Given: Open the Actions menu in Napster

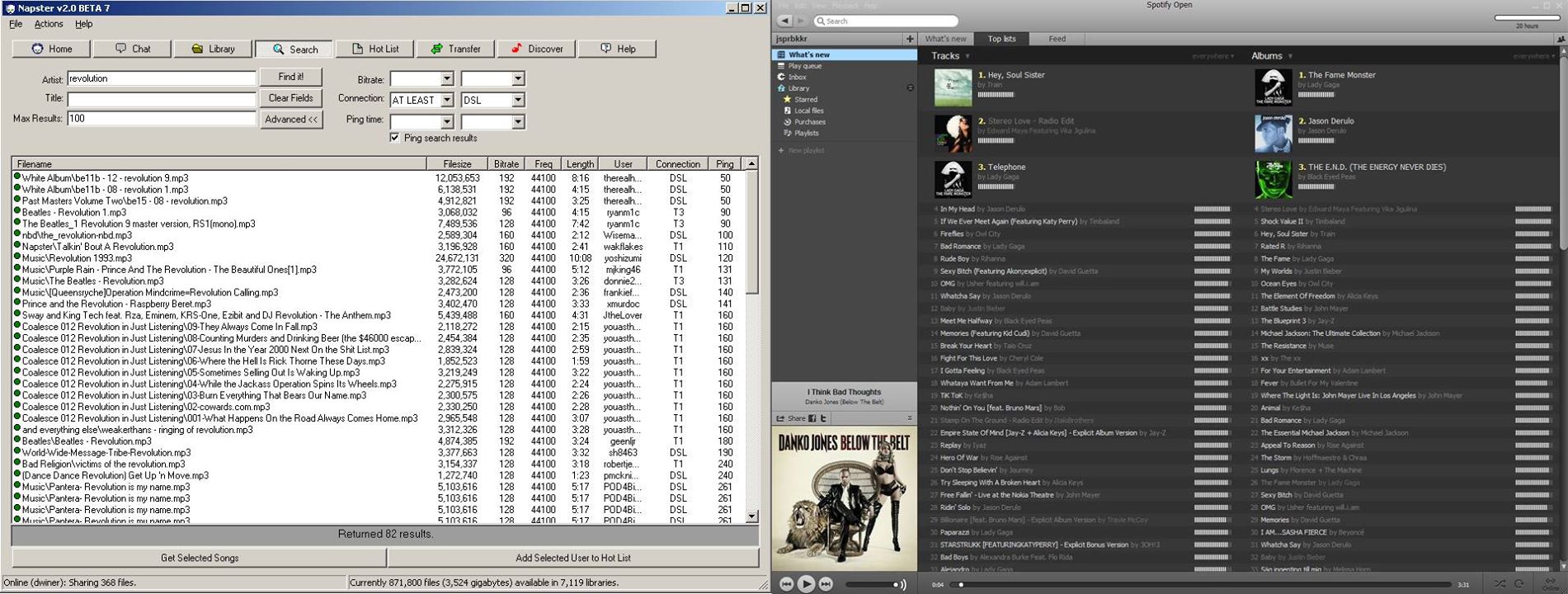Looking at the screenshot, I should tap(49, 24).
